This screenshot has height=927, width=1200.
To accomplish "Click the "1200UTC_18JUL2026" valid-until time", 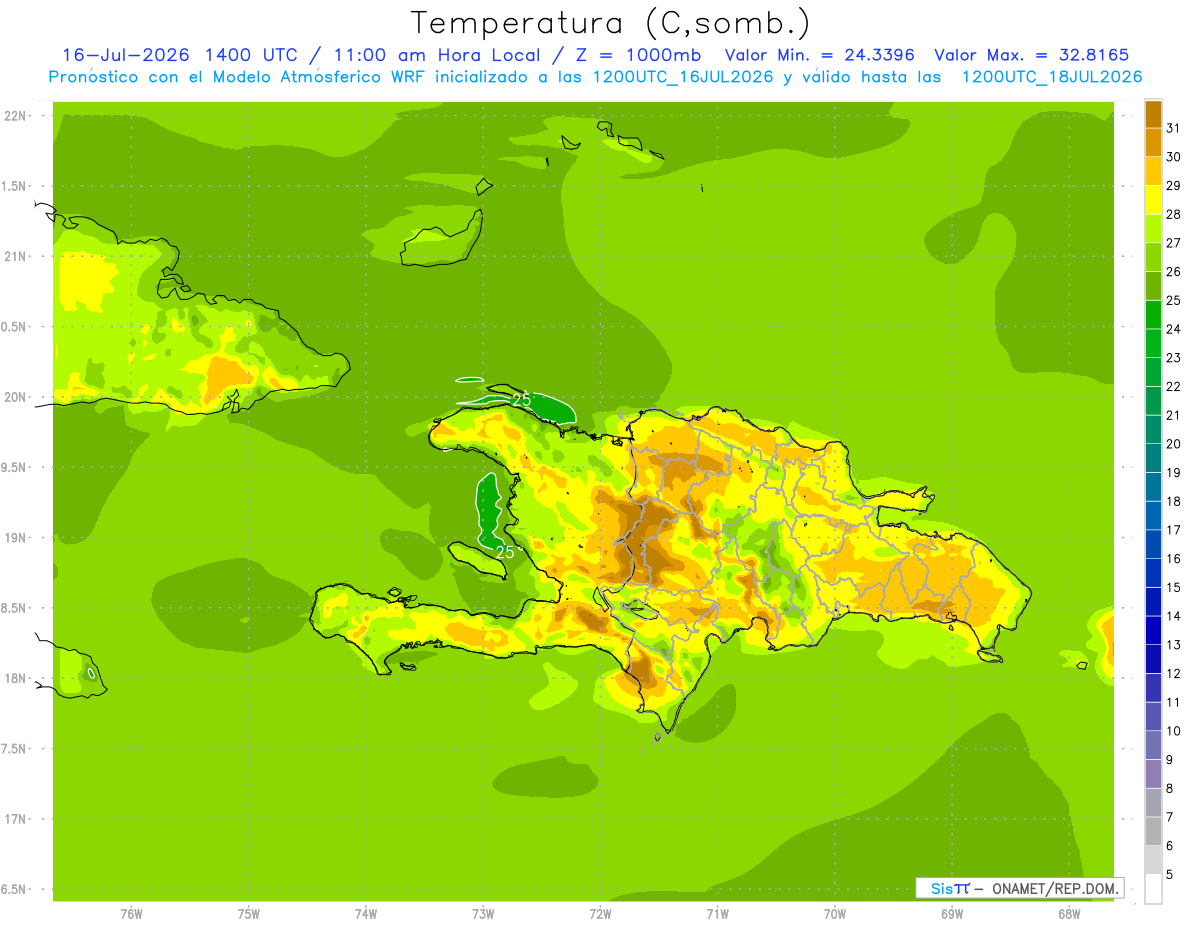I will [1052, 77].
